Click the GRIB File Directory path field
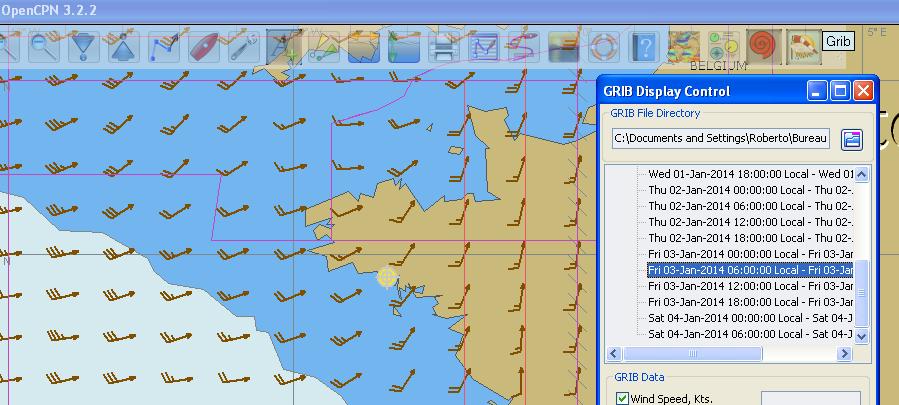The height and width of the screenshot is (405, 899). coord(721,138)
